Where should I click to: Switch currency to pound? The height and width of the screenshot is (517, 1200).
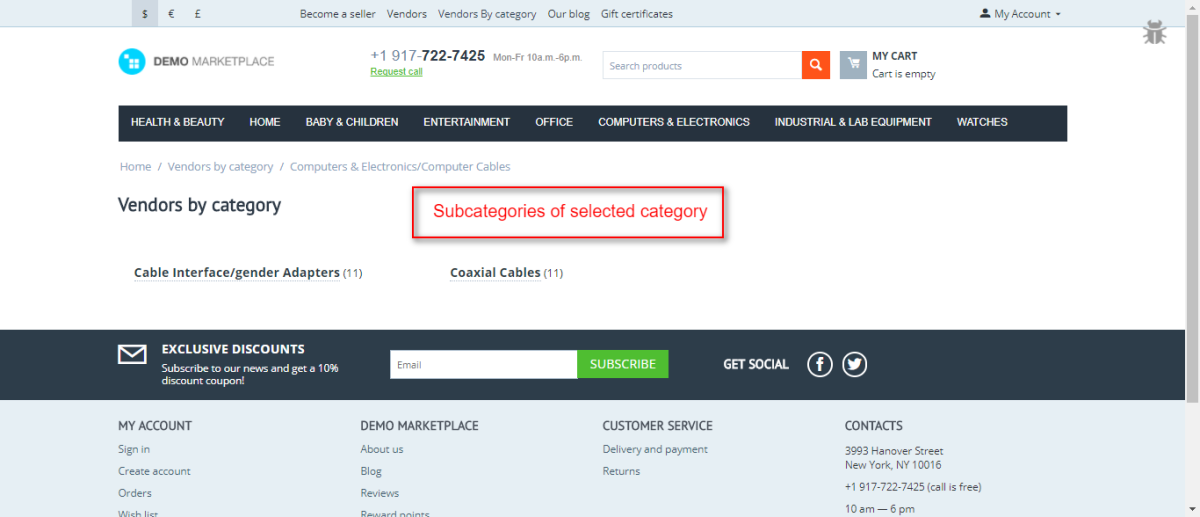198,14
